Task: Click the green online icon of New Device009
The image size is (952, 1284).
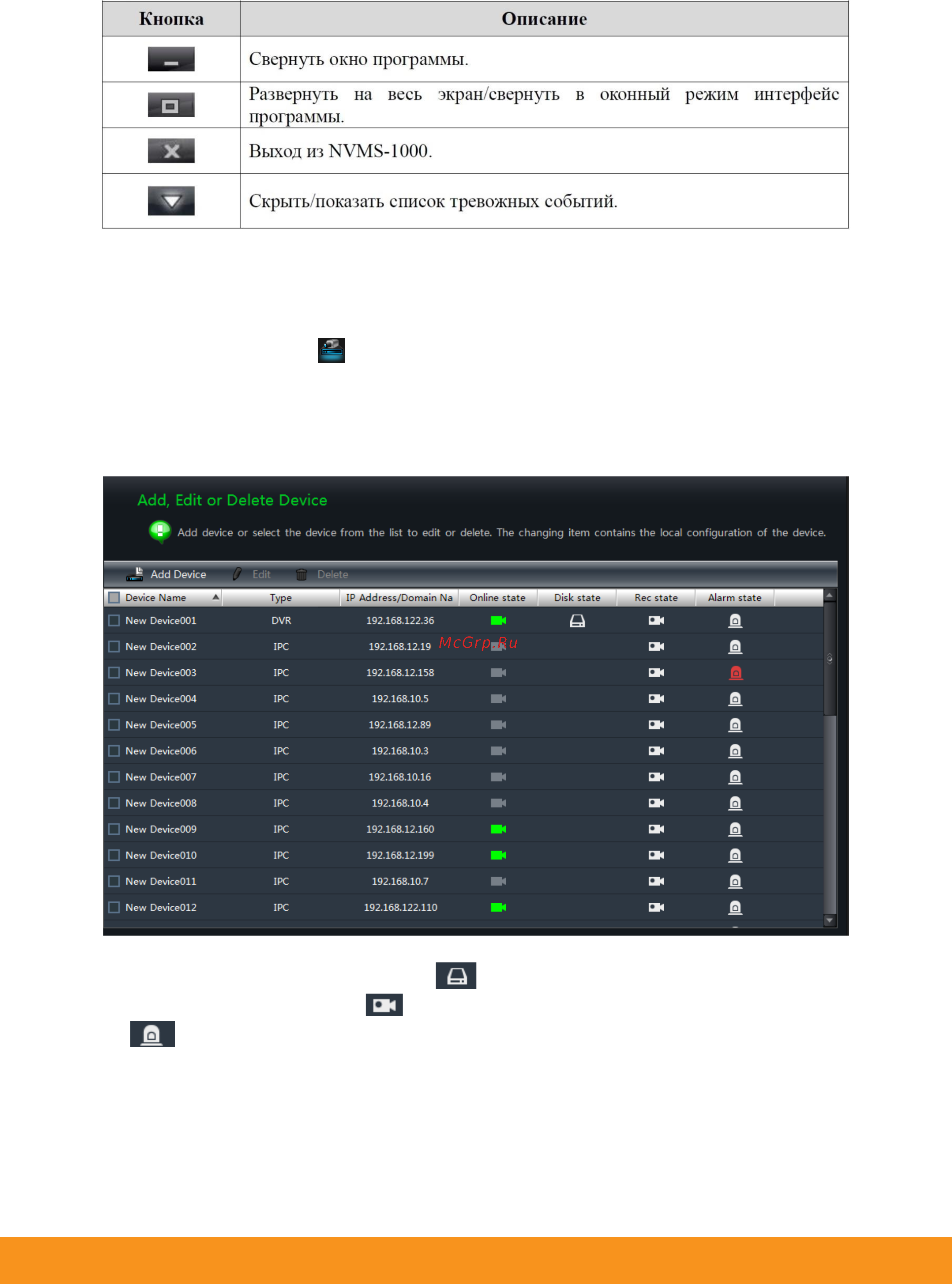Action: [499, 829]
